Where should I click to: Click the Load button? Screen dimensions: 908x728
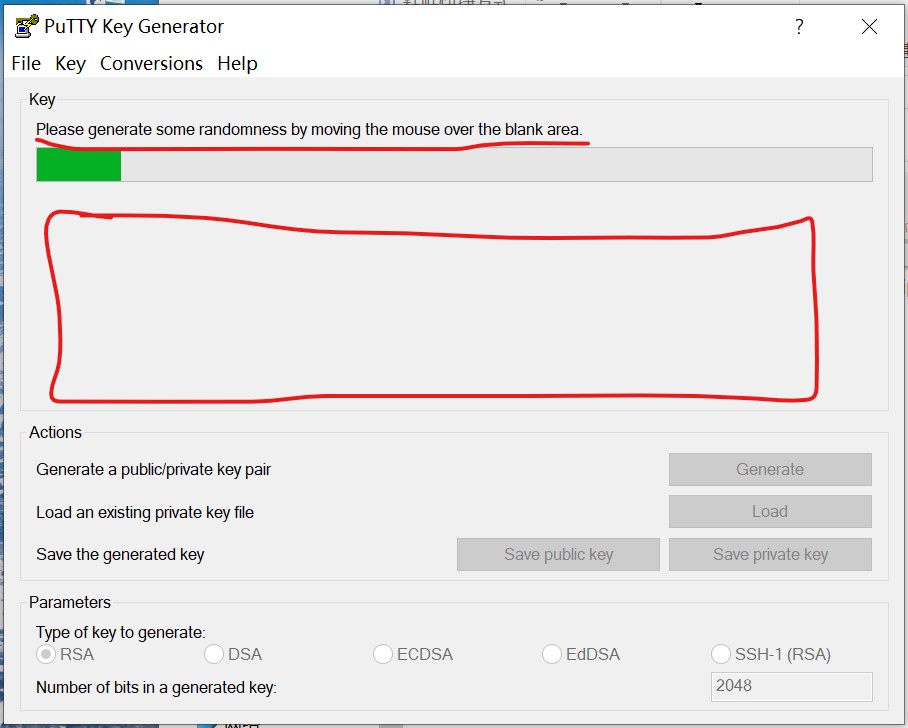click(x=770, y=511)
